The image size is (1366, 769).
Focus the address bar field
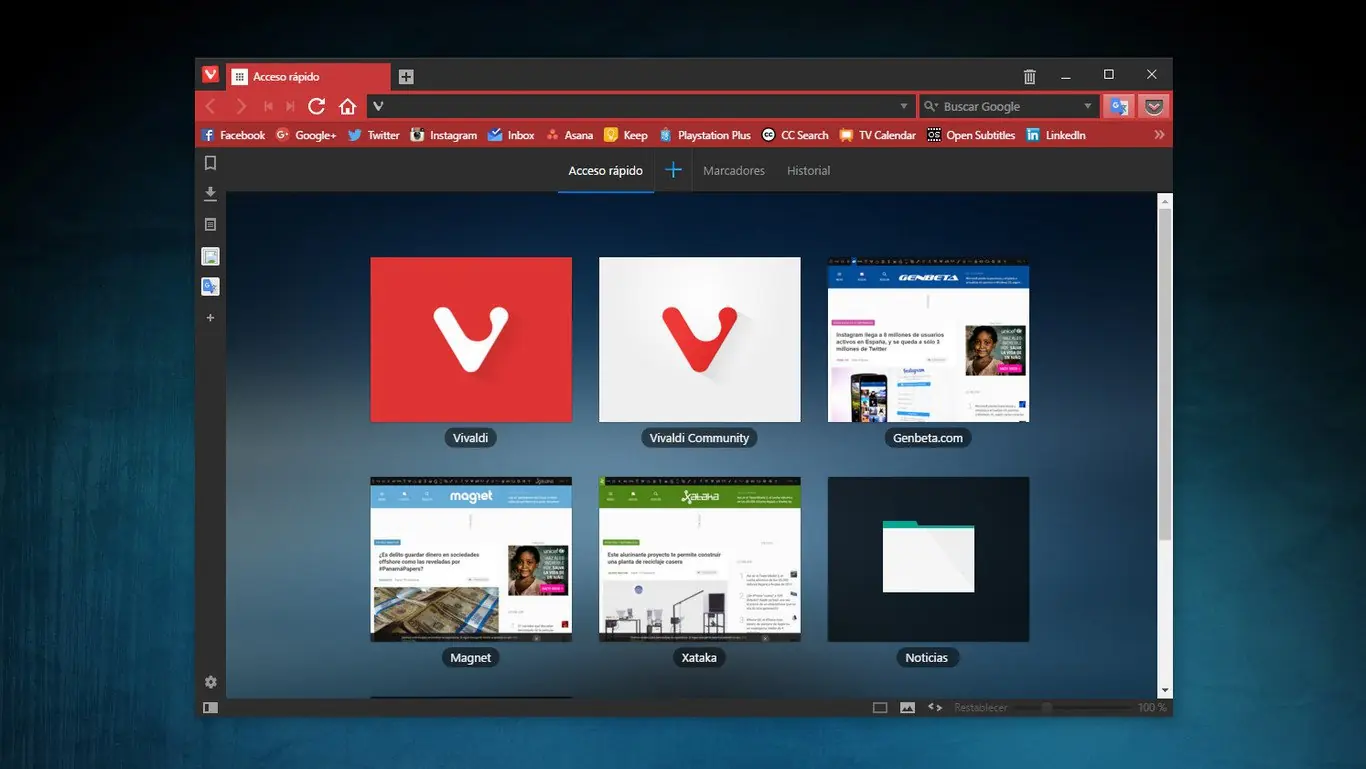640,106
